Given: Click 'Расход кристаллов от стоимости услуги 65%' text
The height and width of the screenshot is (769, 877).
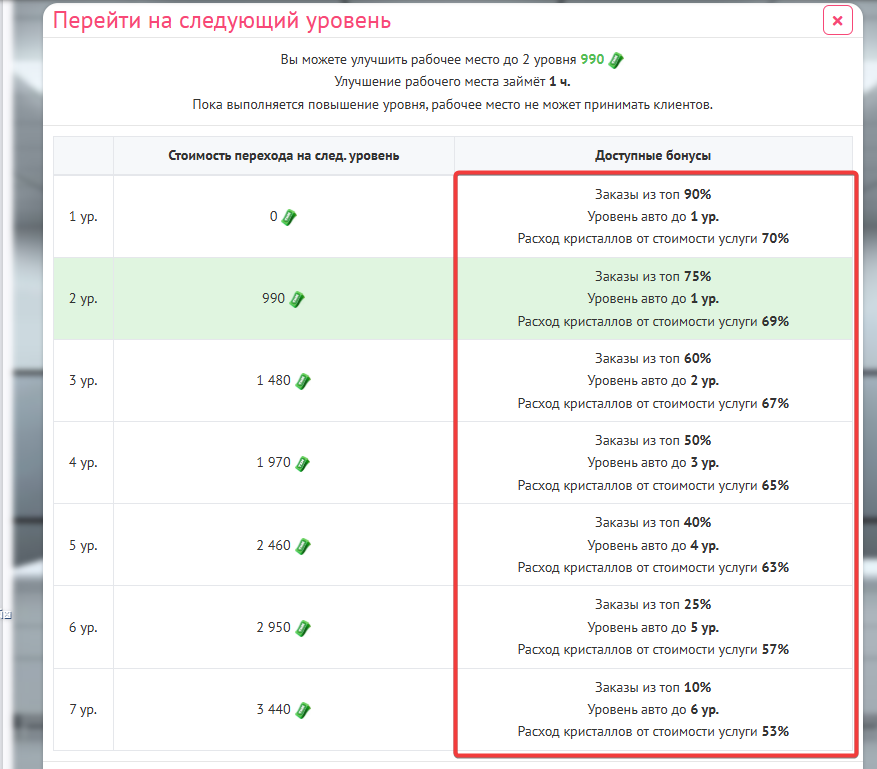Looking at the screenshot, I should click(x=653, y=485).
